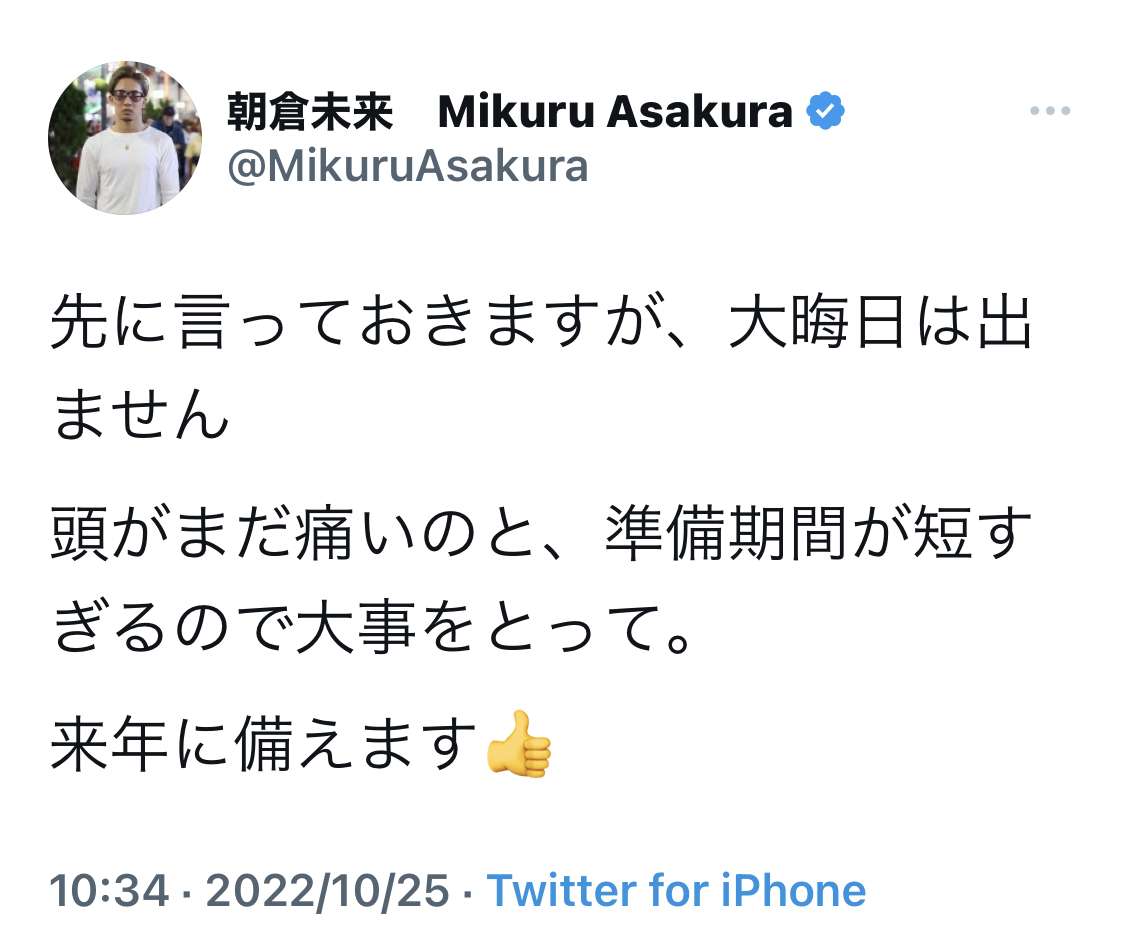This screenshot has height=942, width=1125.
Task: Open Mikuru Asakura's round profile picture
Action: pos(125,138)
